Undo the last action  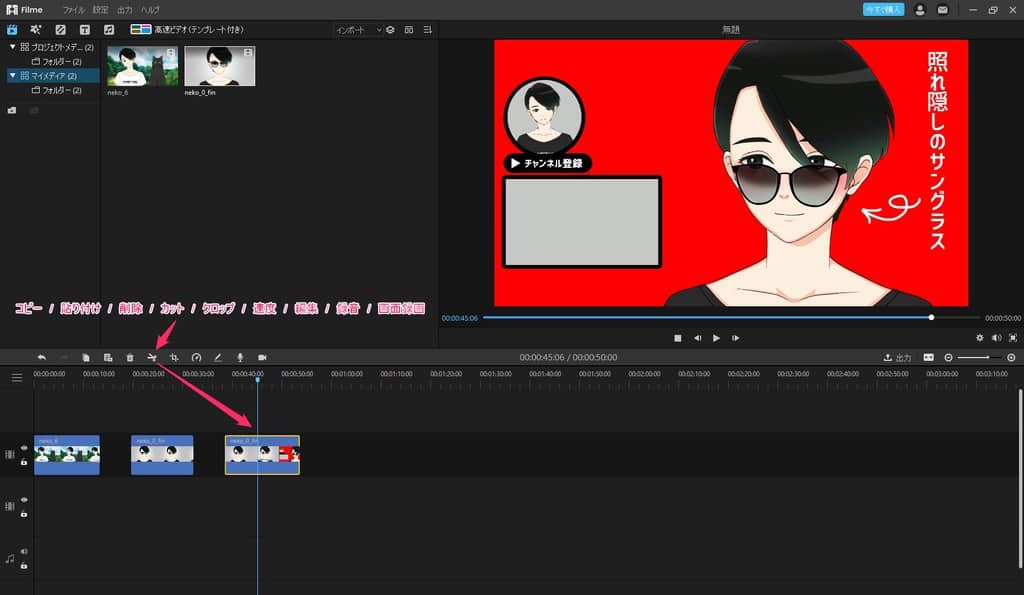pos(42,357)
